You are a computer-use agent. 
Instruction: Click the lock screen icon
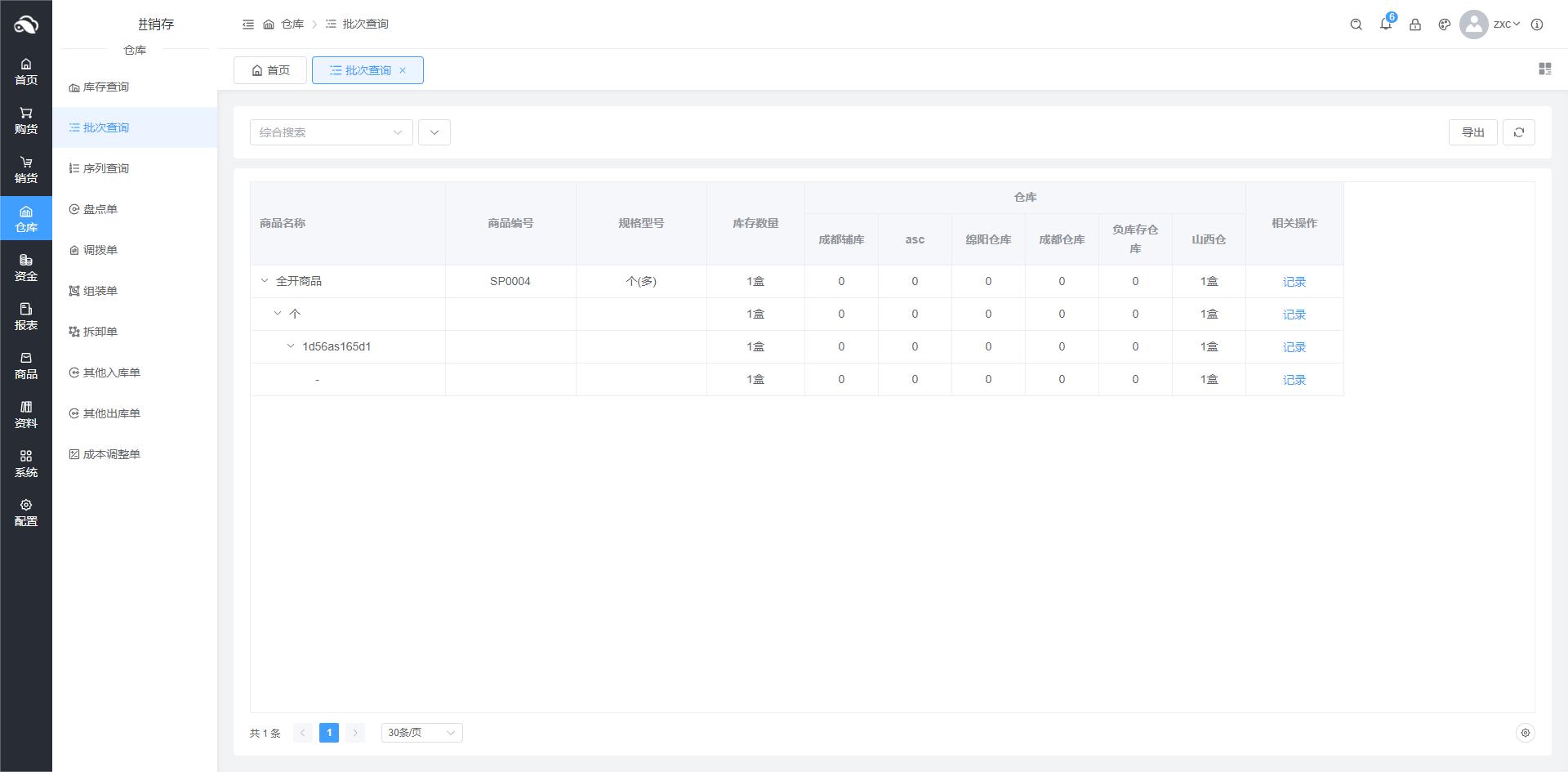1415,25
